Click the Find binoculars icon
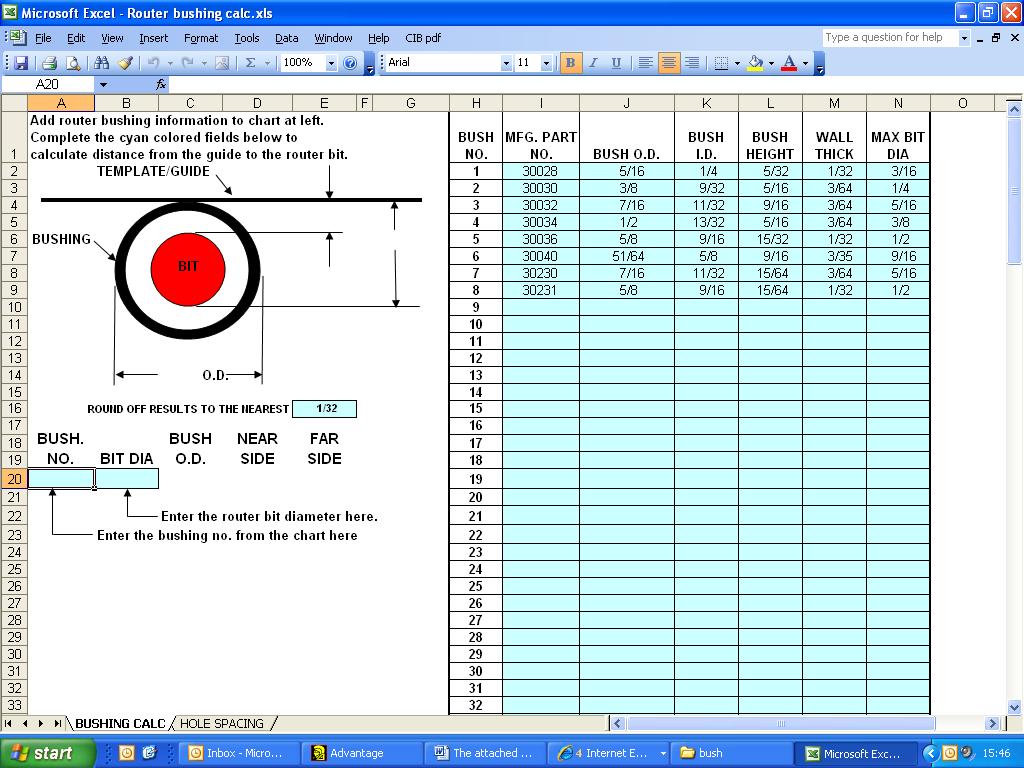 [x=101, y=63]
